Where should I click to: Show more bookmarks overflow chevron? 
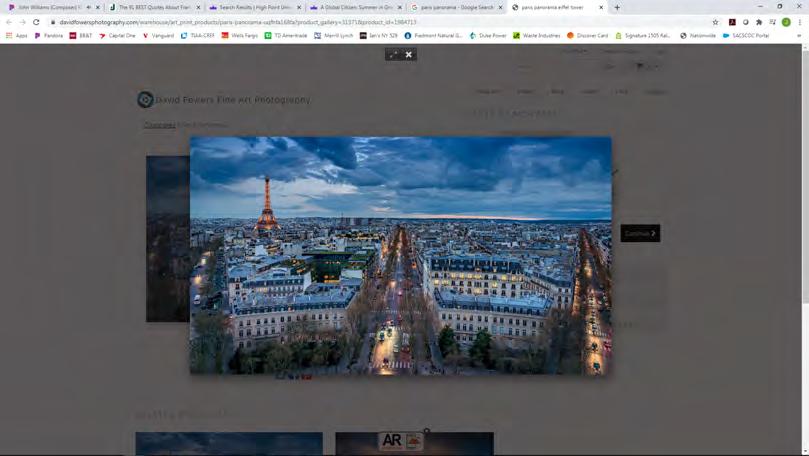[x=799, y=36]
